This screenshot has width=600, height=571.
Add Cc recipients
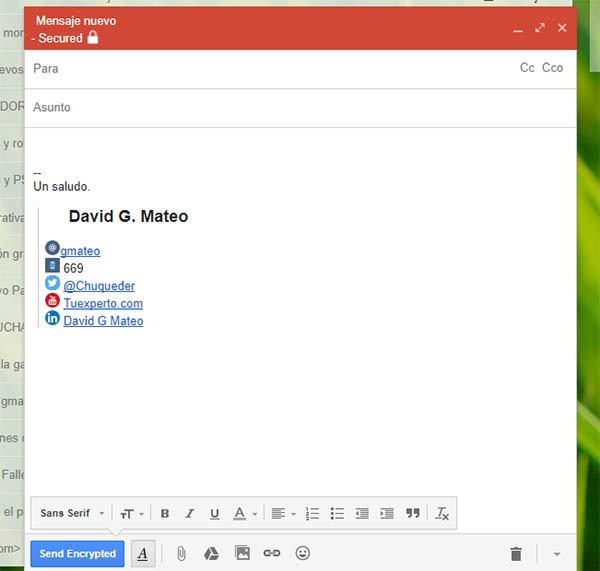(527, 68)
